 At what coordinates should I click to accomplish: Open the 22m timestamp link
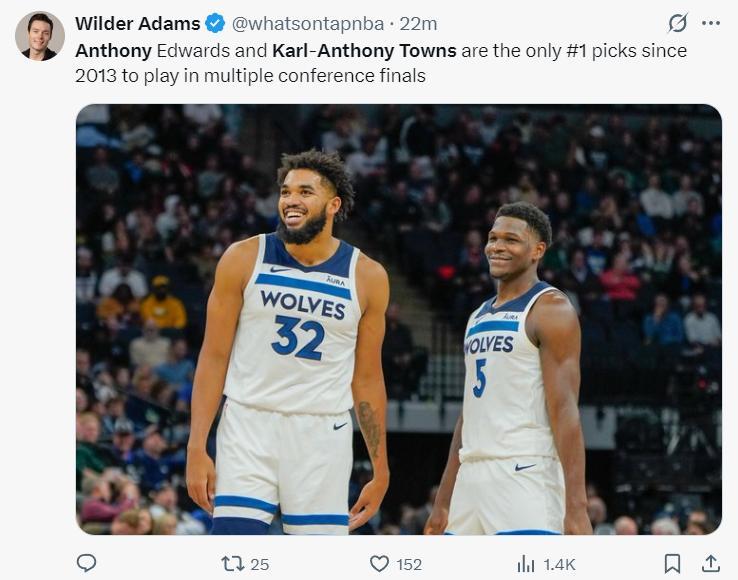[x=421, y=23]
